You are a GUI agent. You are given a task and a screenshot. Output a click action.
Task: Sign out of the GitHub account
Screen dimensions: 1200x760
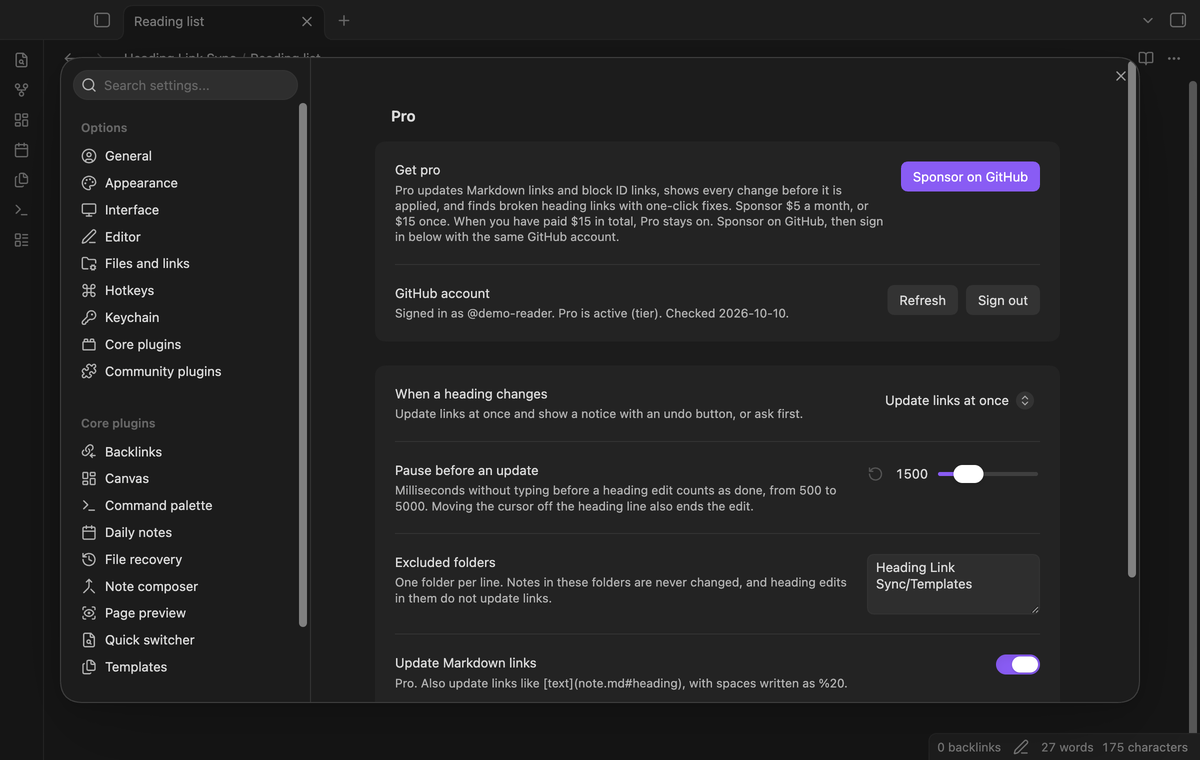(x=1003, y=300)
